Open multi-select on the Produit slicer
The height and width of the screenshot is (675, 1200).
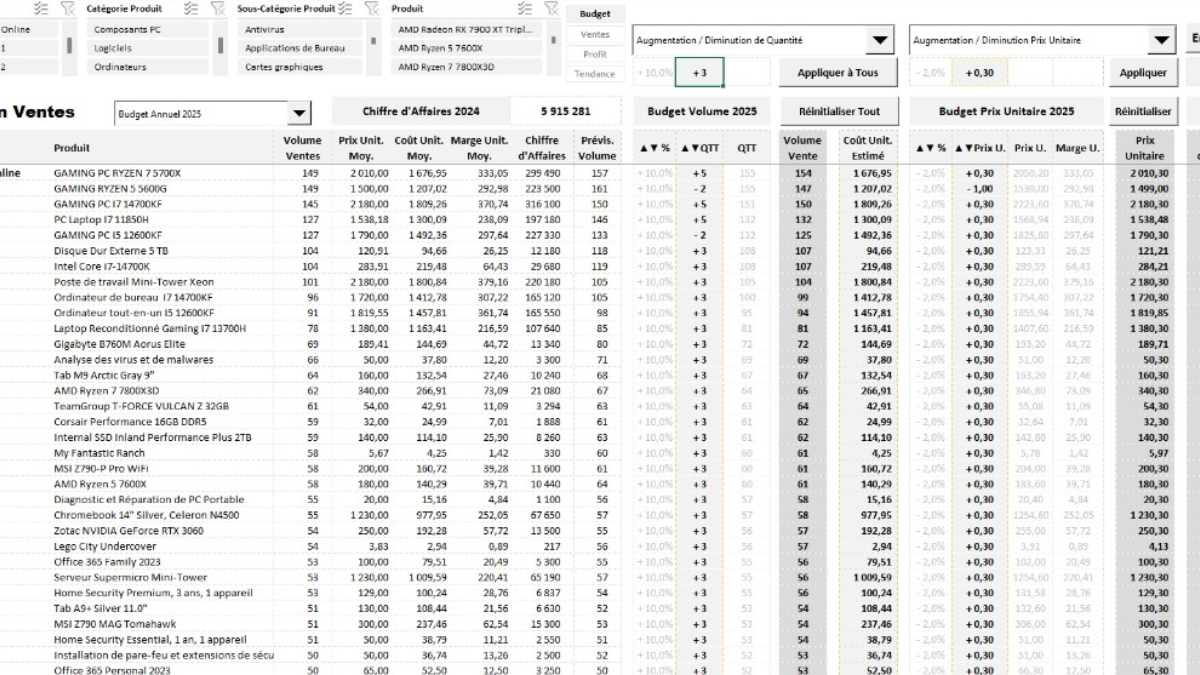tap(524, 8)
